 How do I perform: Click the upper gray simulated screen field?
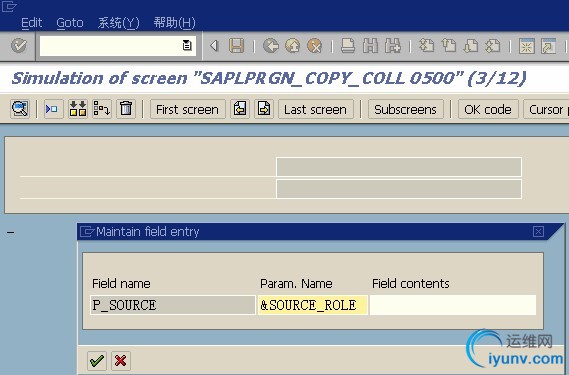click(x=399, y=167)
